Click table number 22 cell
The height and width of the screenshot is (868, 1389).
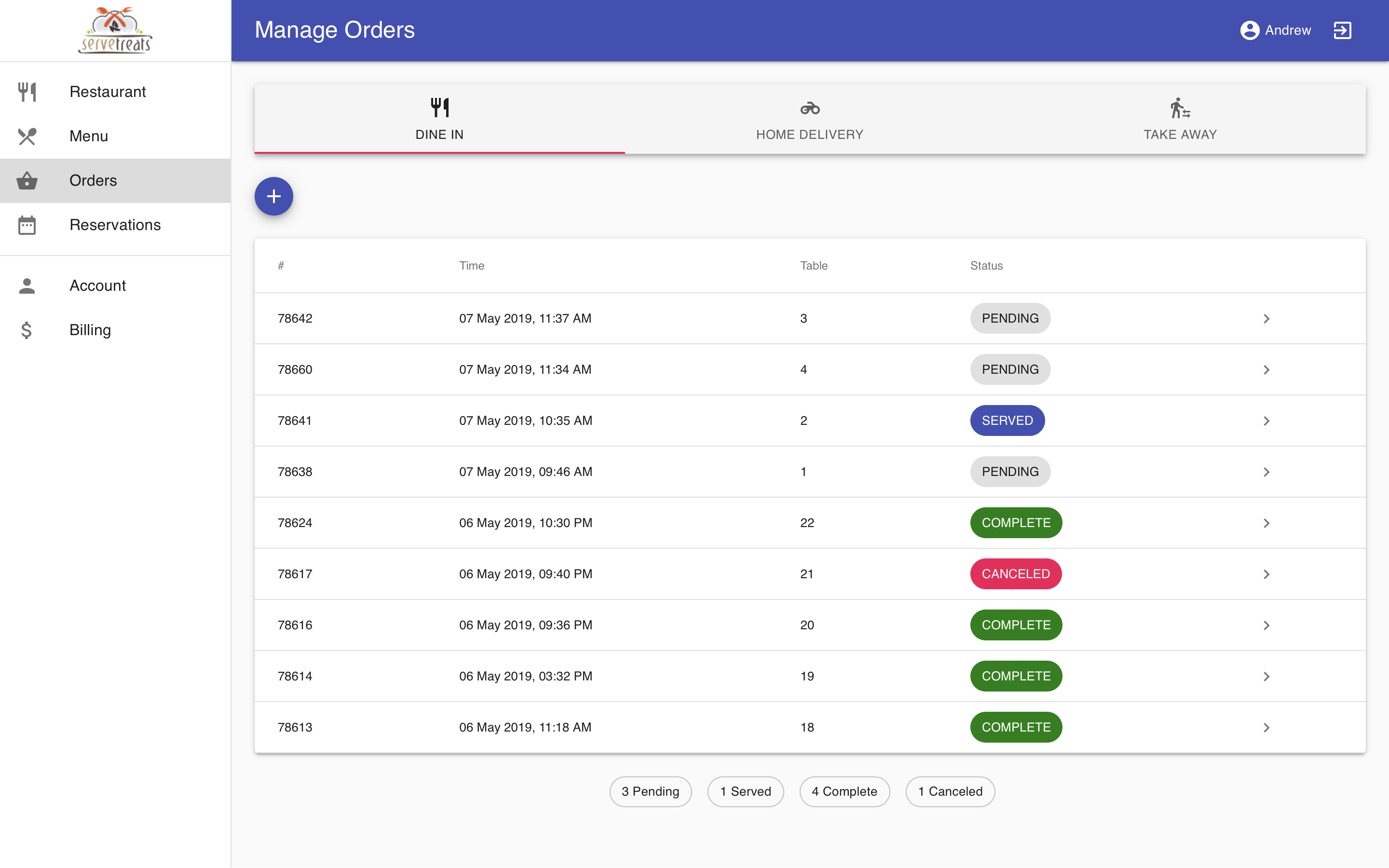pyautogui.click(x=807, y=523)
